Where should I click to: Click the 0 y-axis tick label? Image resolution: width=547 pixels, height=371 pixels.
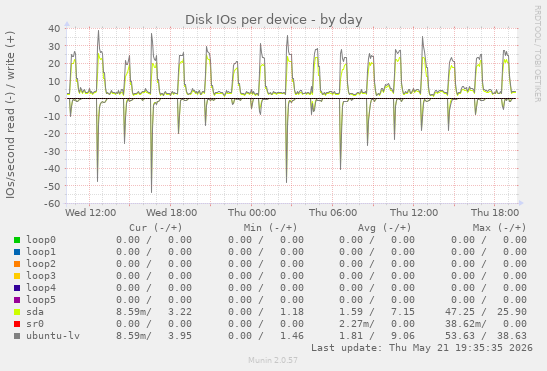click(x=57, y=99)
